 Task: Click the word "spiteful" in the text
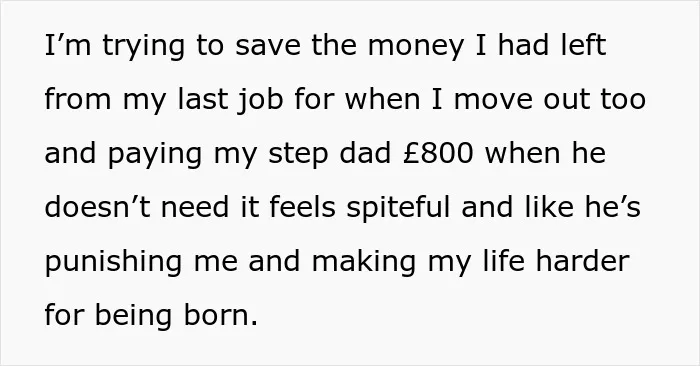coord(398,208)
